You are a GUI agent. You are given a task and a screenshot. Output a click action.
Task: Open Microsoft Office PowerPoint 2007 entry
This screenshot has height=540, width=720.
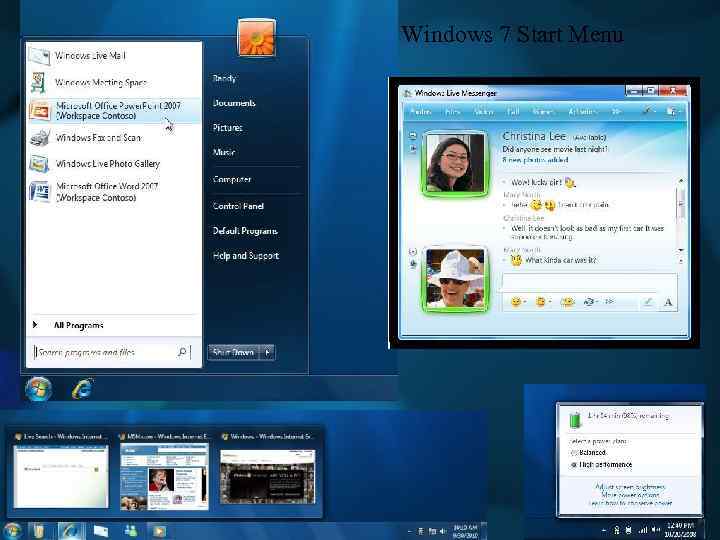click(114, 111)
